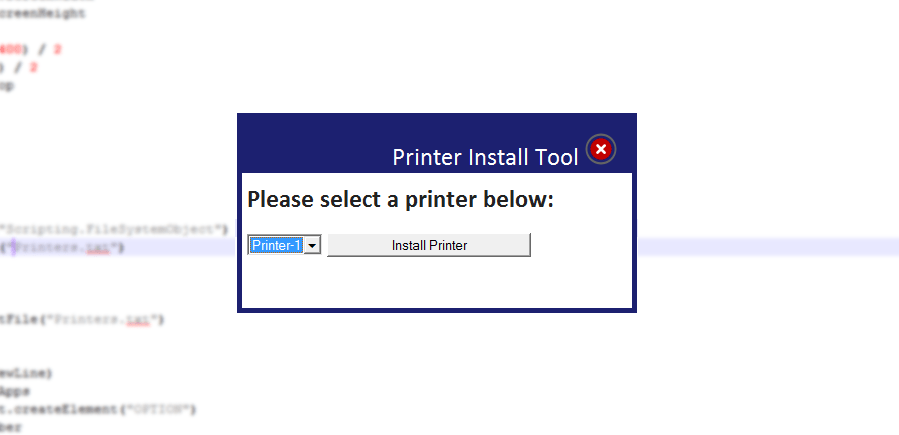Click the bottom blue border of dialog

(x=437, y=310)
